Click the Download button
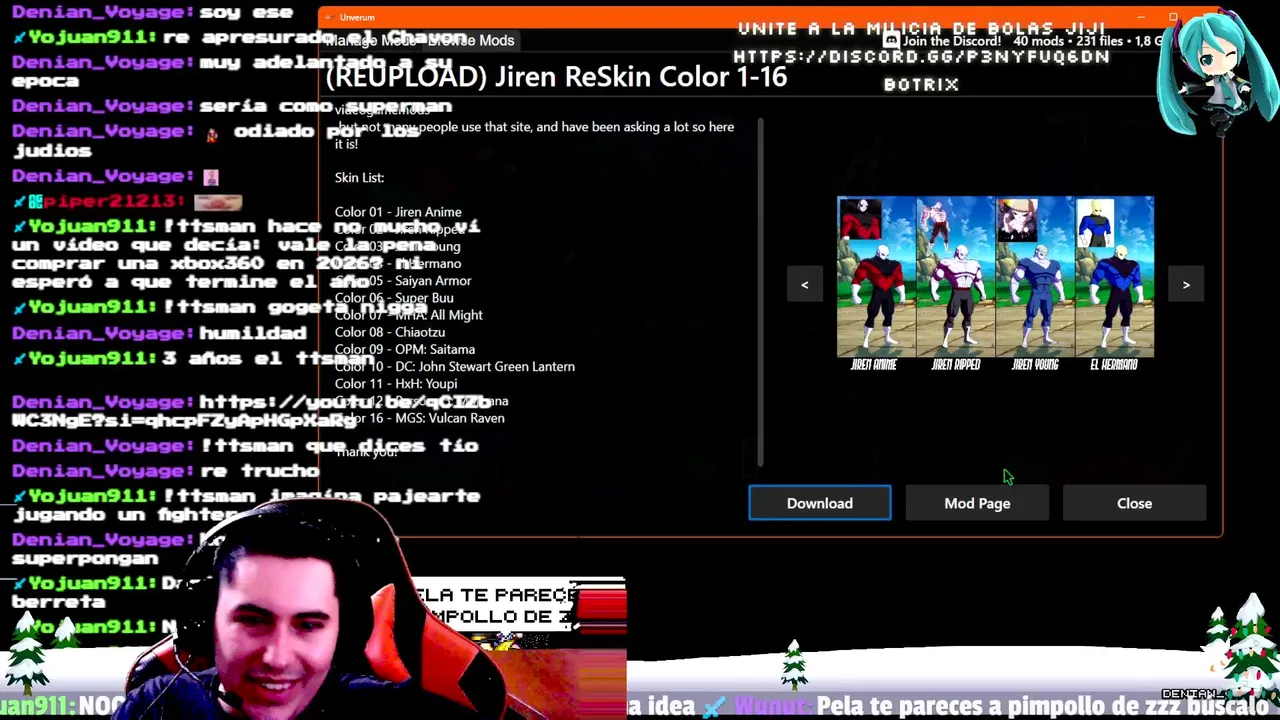This screenshot has height=720, width=1280. coord(819,503)
